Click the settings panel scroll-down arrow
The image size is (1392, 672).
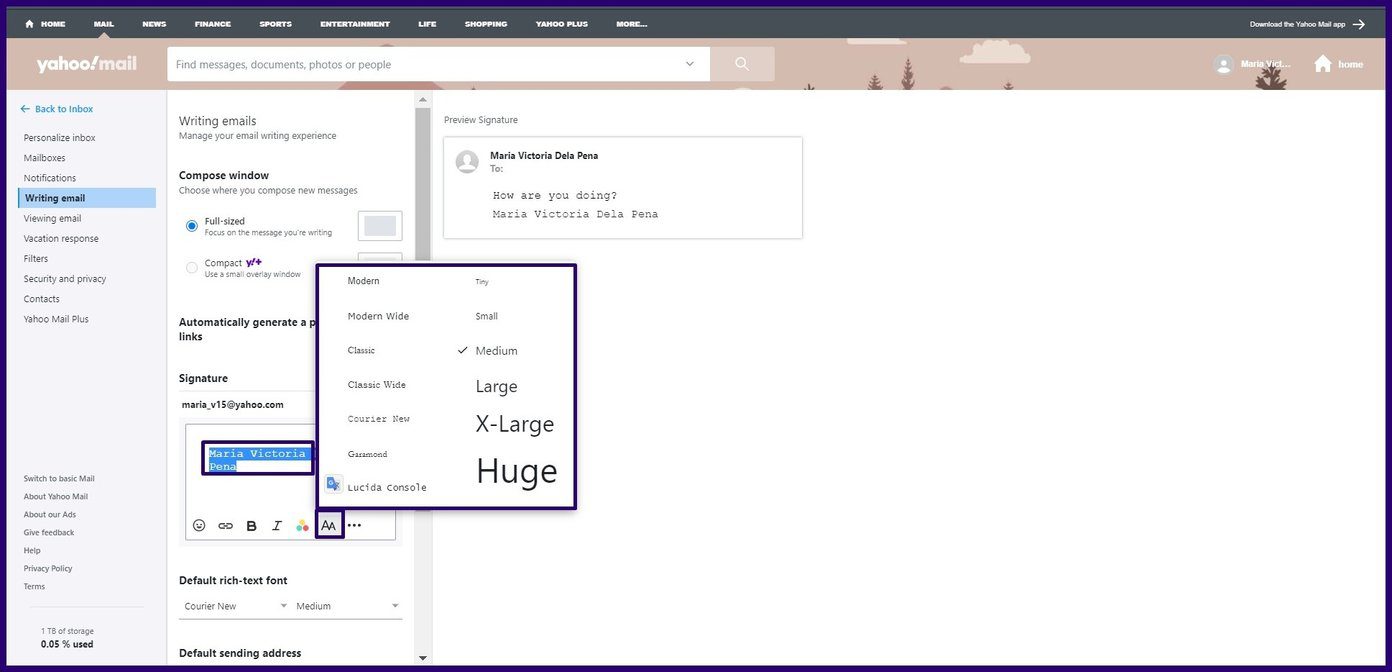click(423, 657)
